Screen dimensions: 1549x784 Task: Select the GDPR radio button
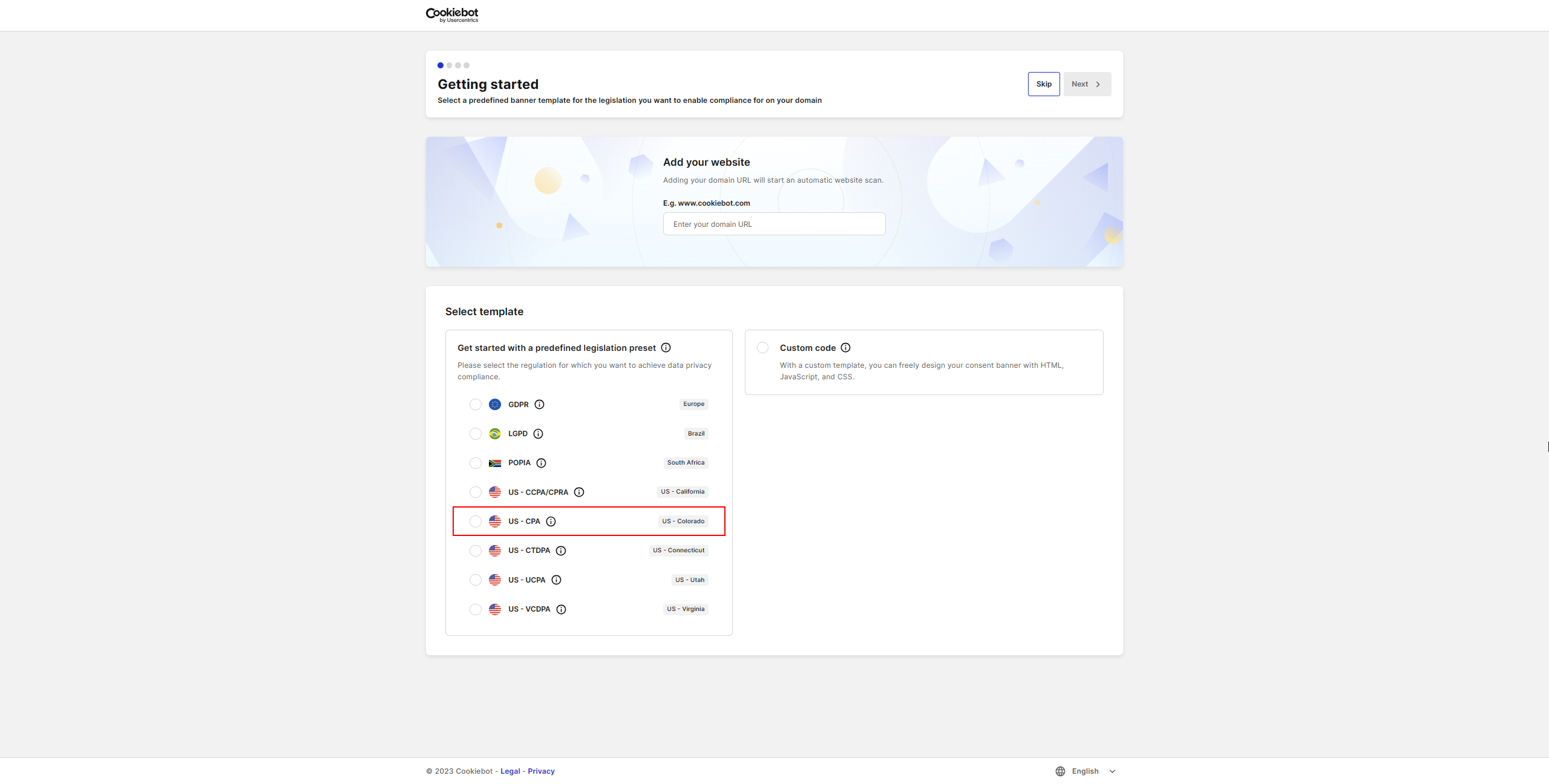coord(476,404)
